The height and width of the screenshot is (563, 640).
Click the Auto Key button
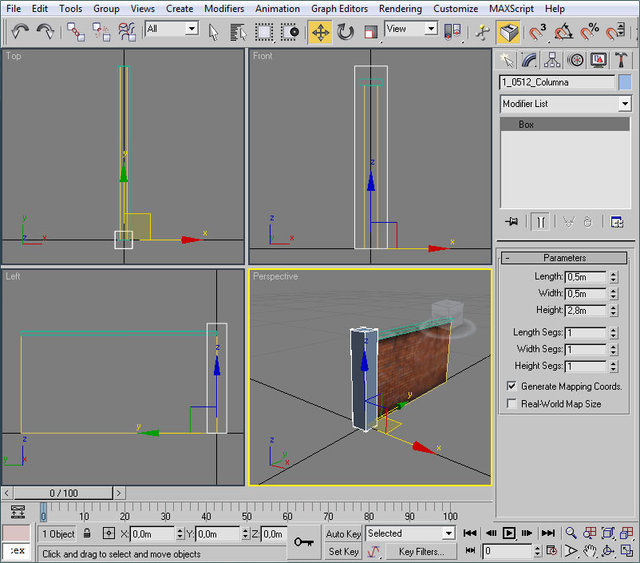tap(343, 534)
